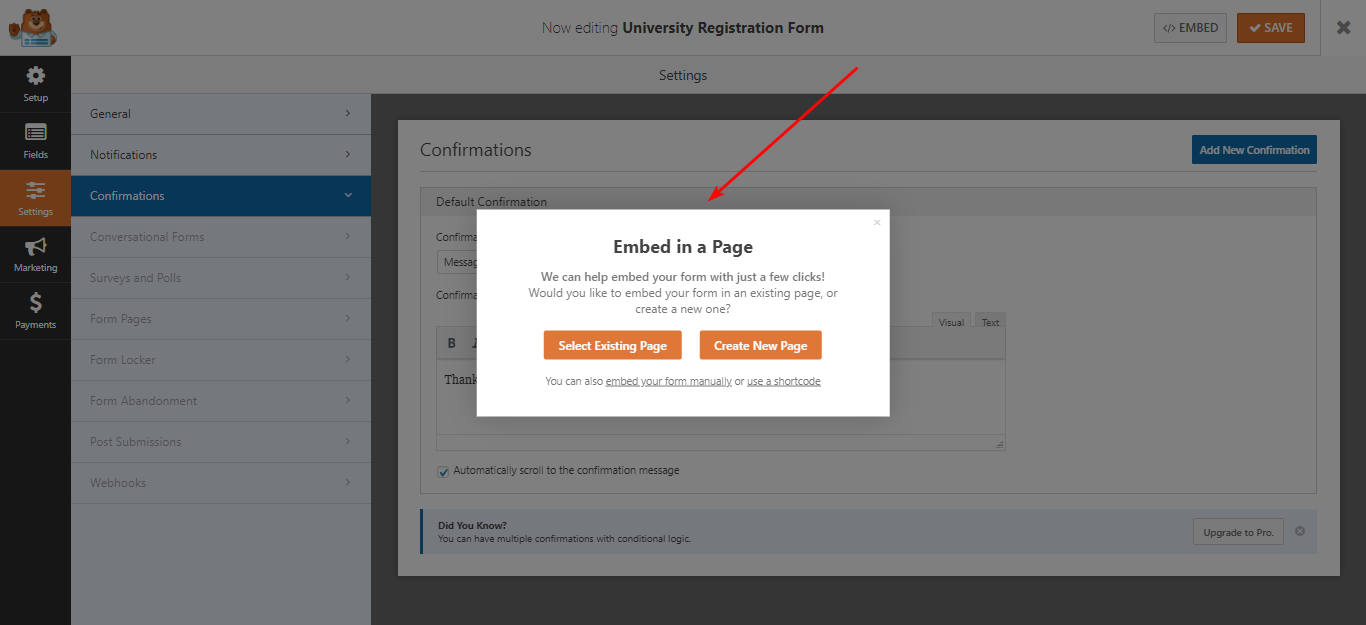This screenshot has height=625, width=1366.
Task: Expand the General settings section
Action: tap(220, 114)
